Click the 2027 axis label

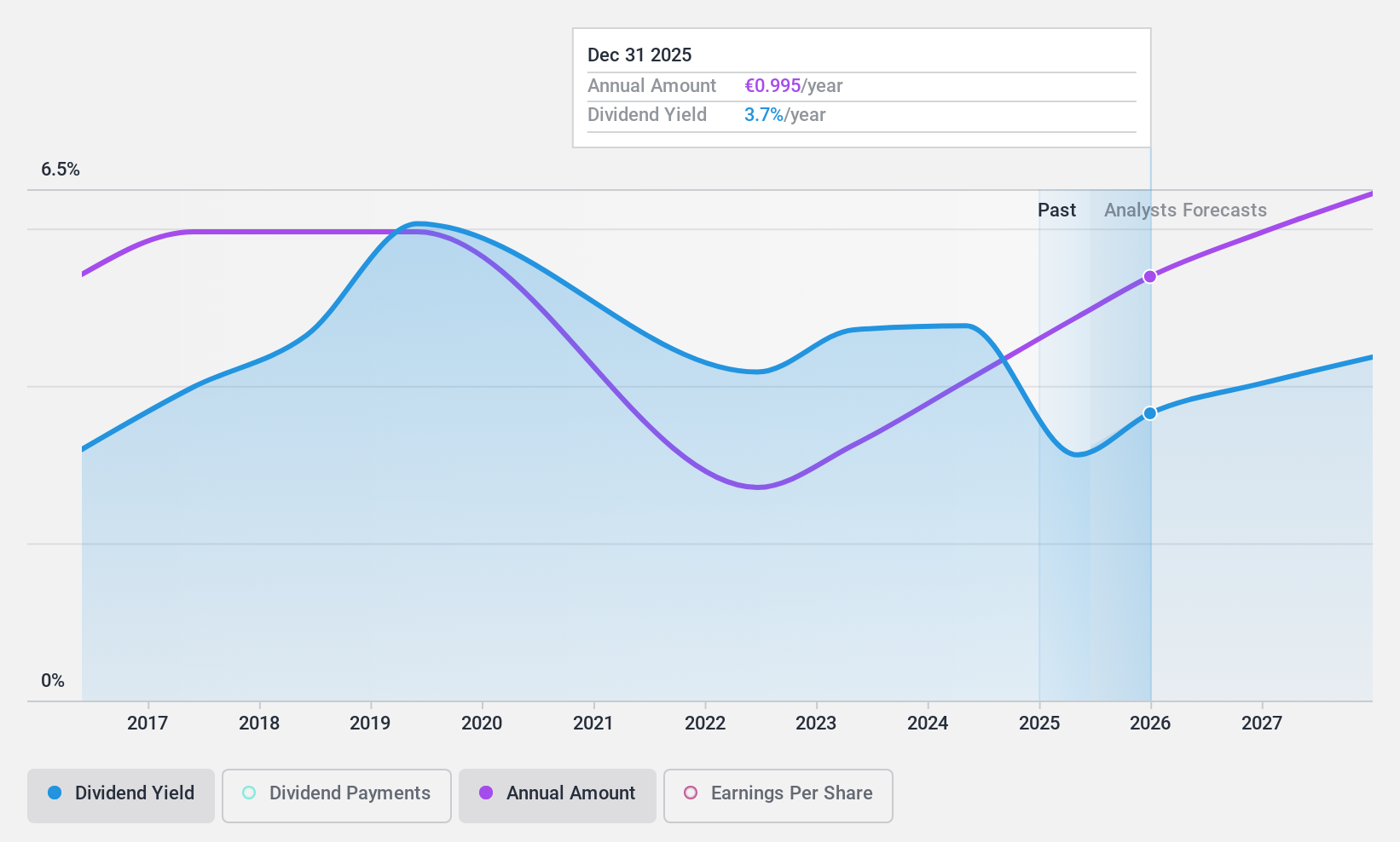pos(1262,723)
